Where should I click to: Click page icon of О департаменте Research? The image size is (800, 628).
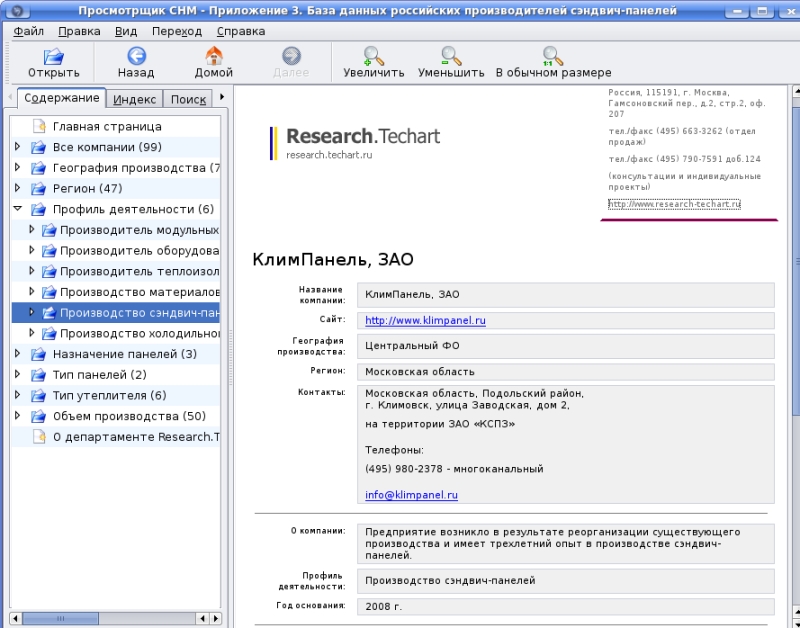(x=39, y=437)
